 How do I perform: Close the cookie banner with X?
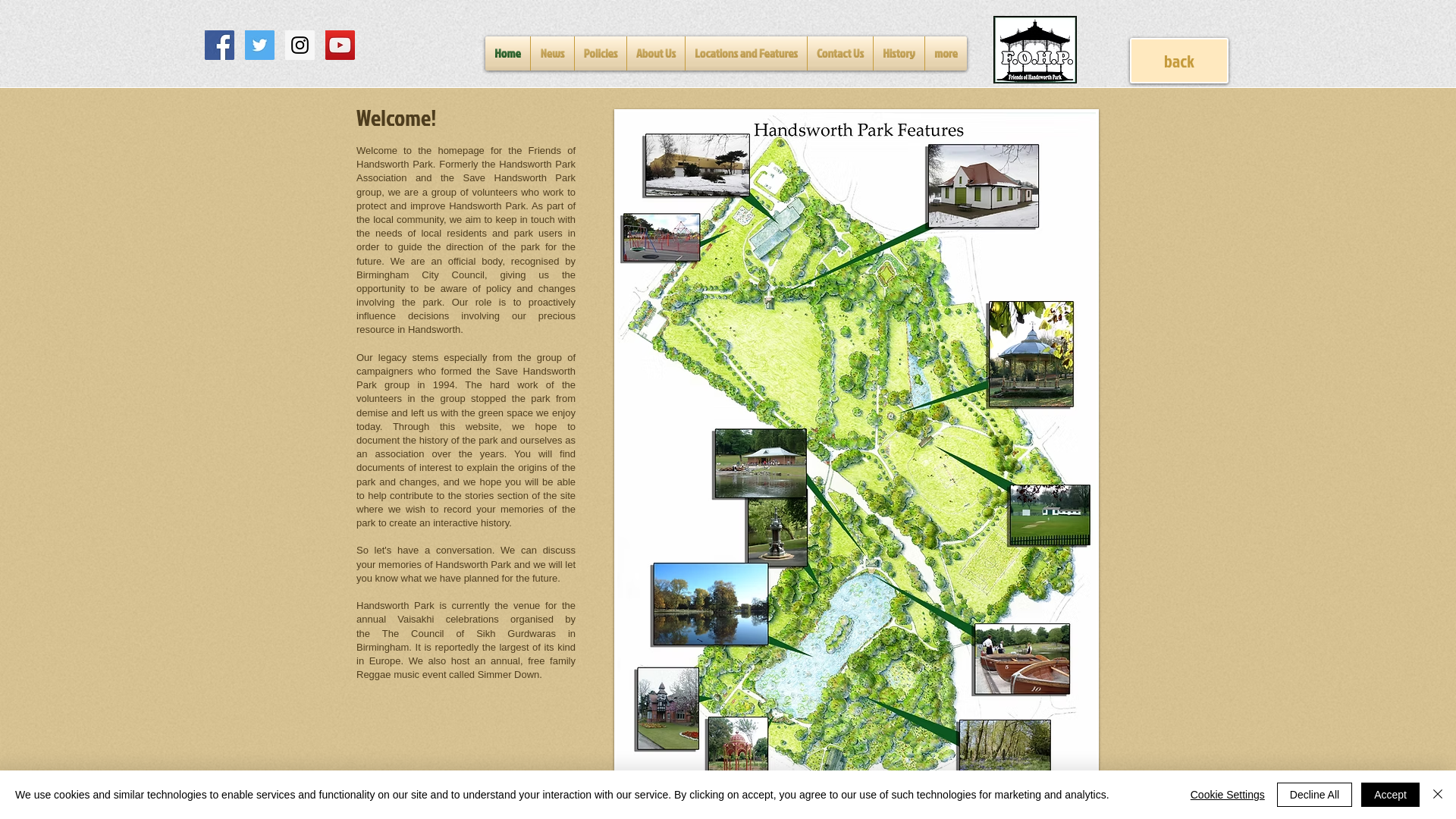[x=1437, y=794]
